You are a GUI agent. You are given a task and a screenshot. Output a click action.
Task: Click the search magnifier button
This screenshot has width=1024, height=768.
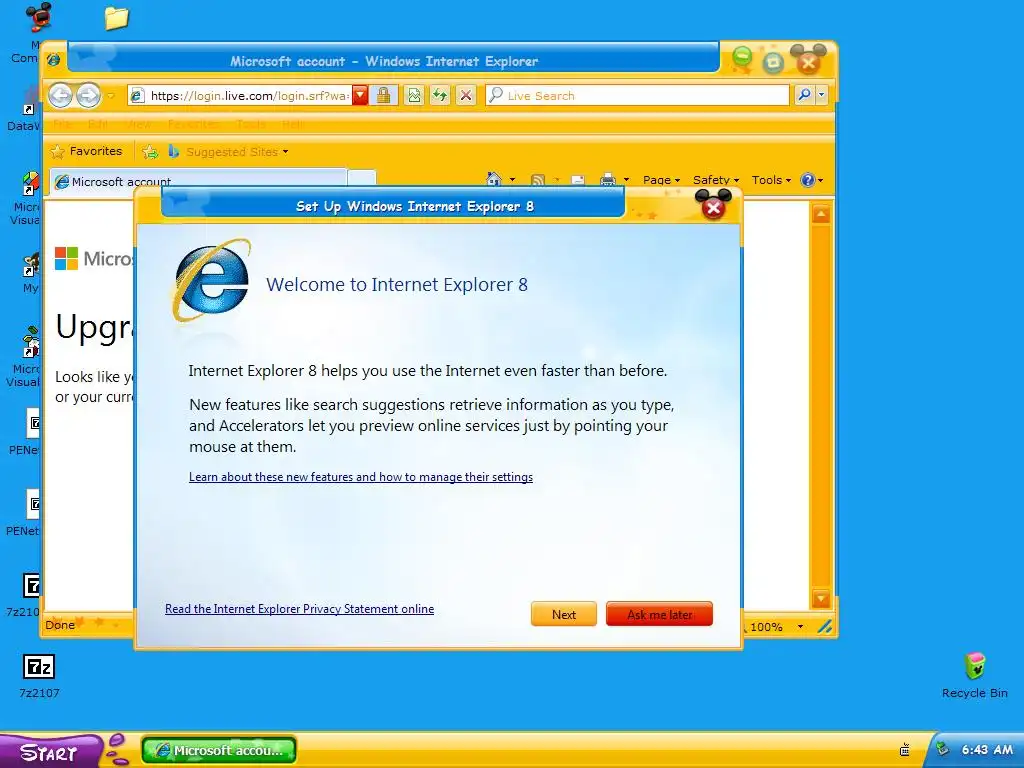click(805, 95)
